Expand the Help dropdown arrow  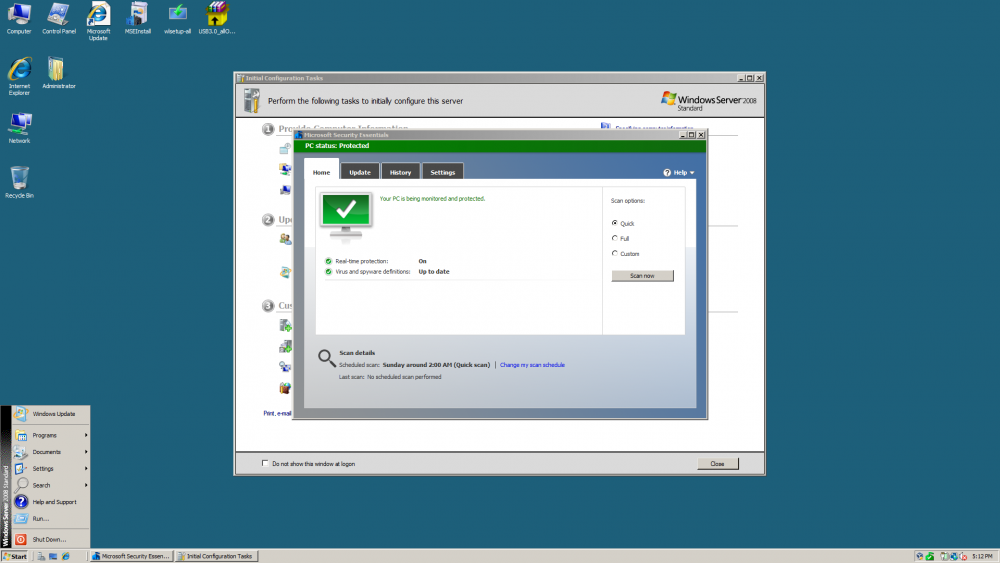(x=692, y=173)
